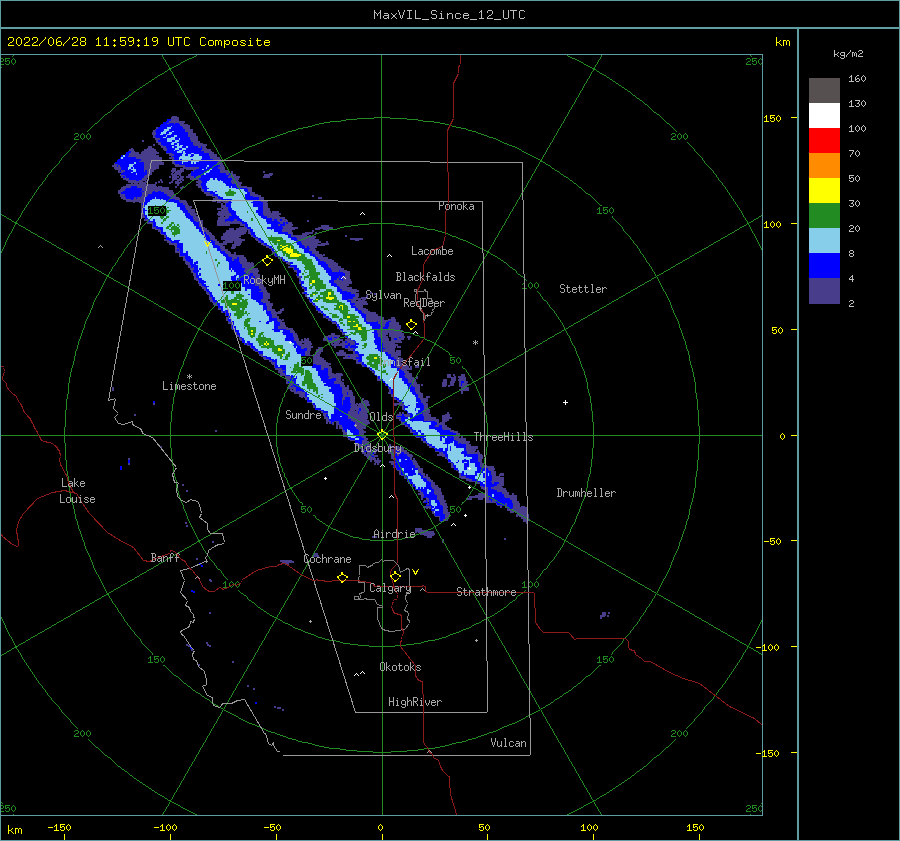Click the Airdrie label
Screen dimensions: 900x841
tap(394, 534)
